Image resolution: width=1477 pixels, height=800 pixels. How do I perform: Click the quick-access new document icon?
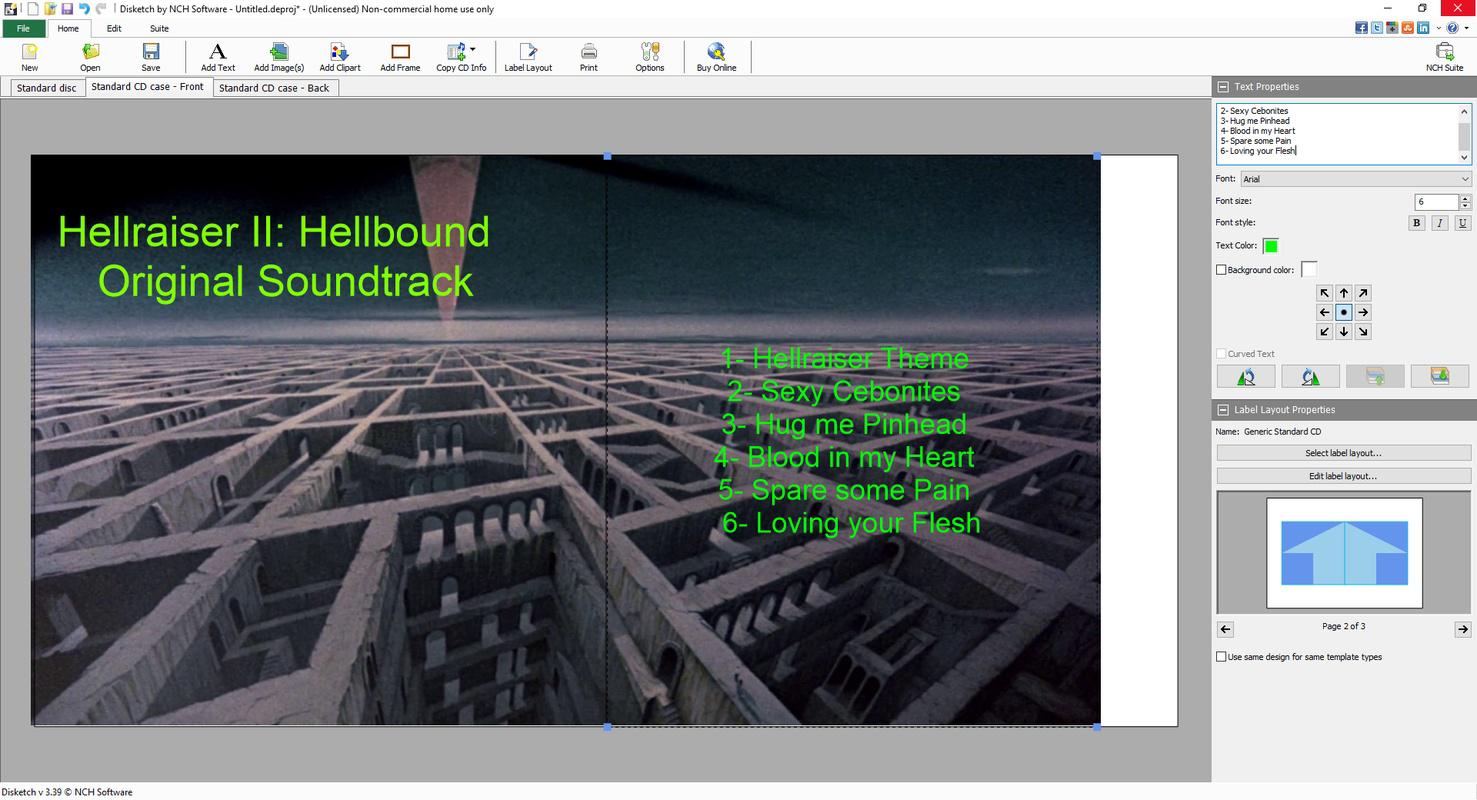(33, 9)
